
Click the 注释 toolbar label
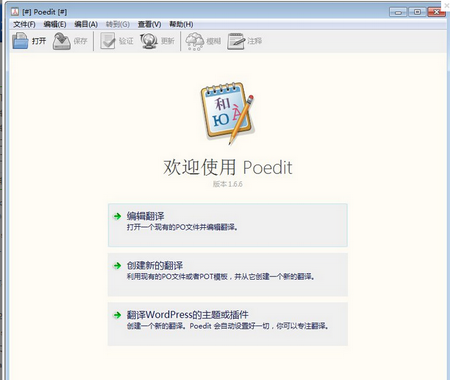[255, 41]
